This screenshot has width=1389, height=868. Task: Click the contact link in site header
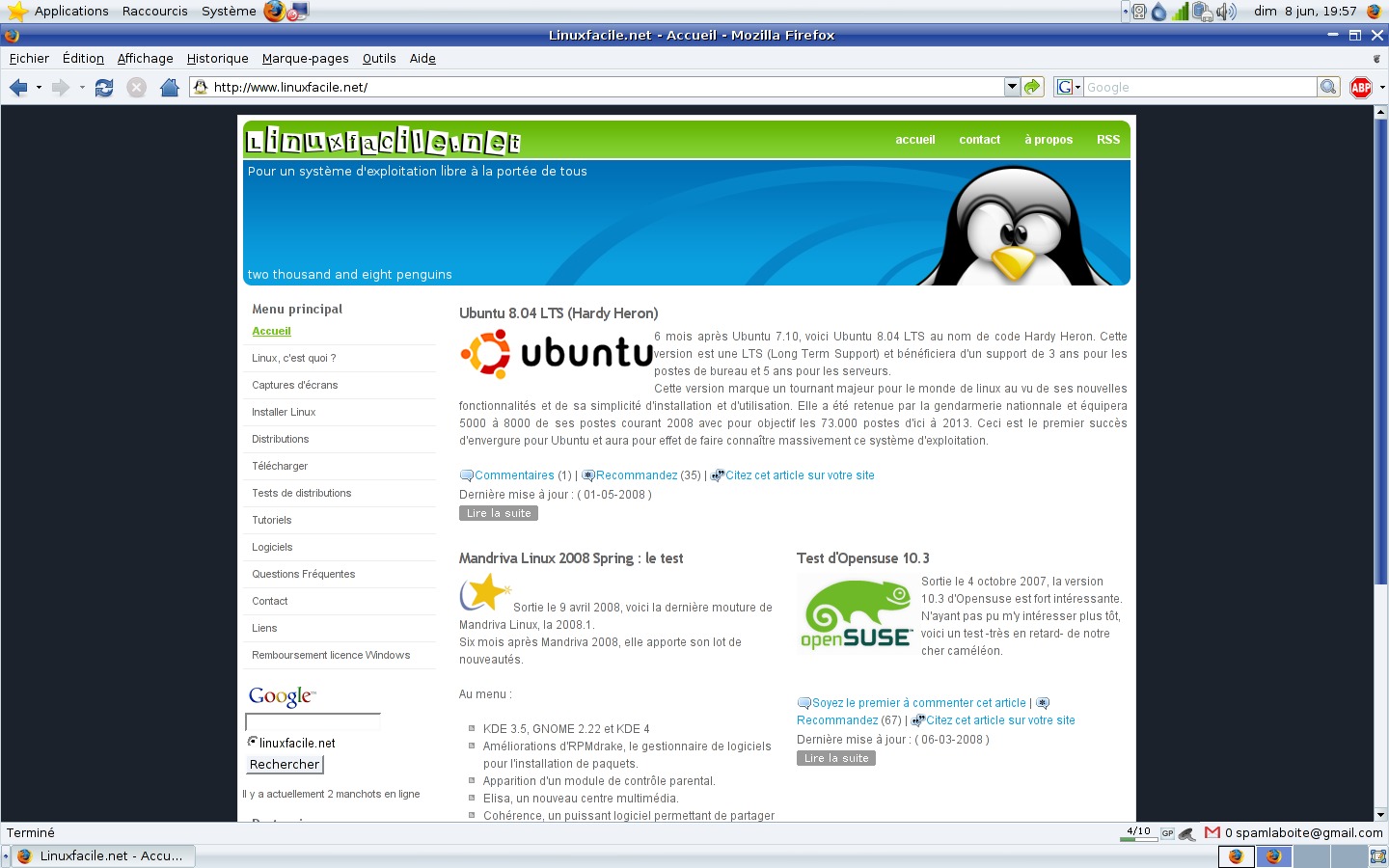click(979, 140)
